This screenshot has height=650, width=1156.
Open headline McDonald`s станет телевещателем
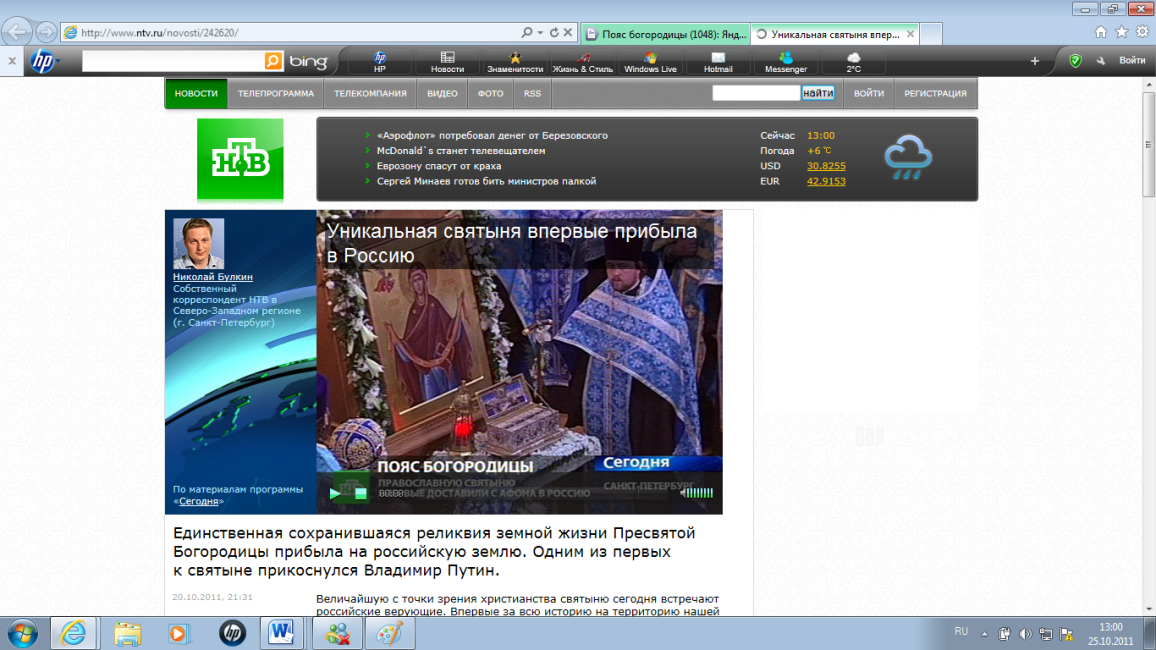[x=461, y=150]
